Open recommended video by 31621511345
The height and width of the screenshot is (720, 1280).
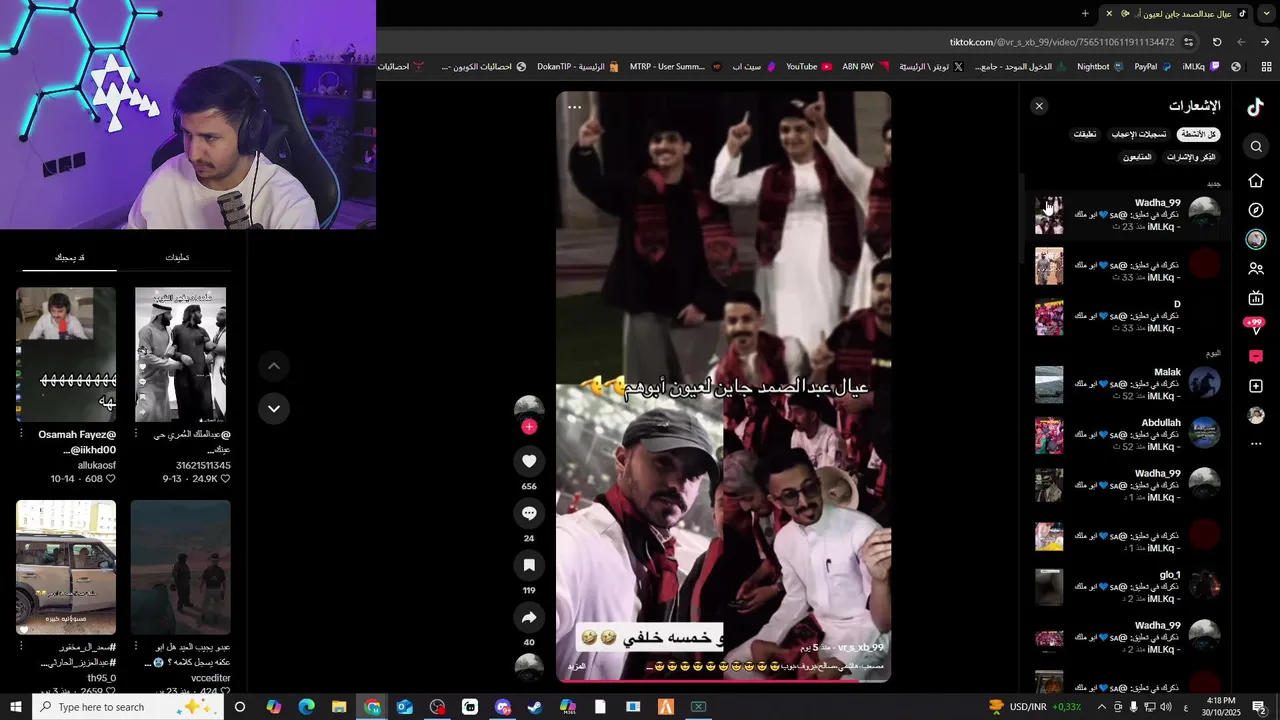coord(180,355)
